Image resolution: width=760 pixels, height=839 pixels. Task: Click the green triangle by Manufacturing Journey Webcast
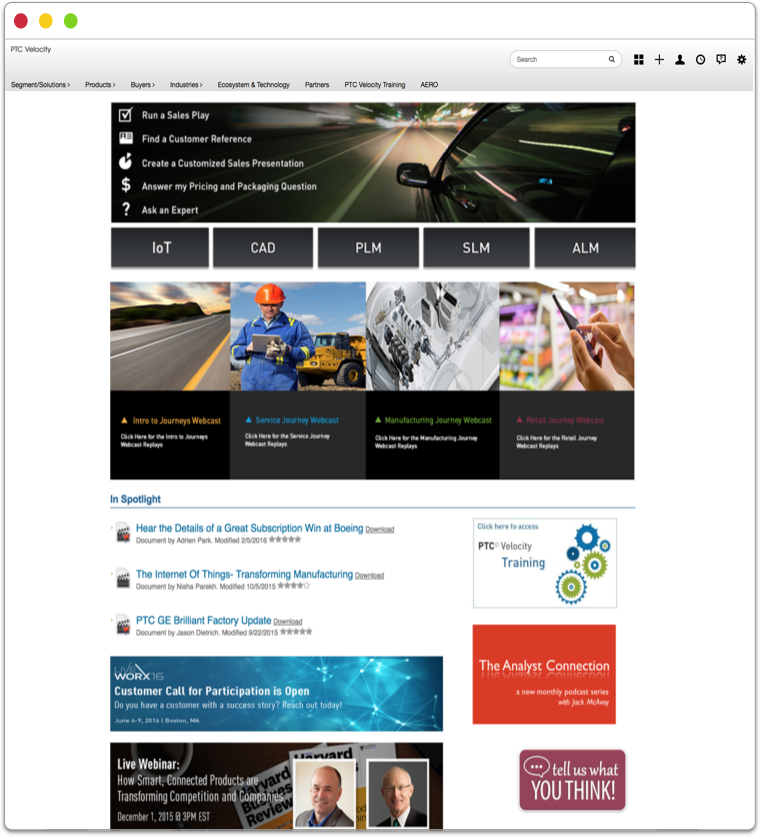(378, 420)
